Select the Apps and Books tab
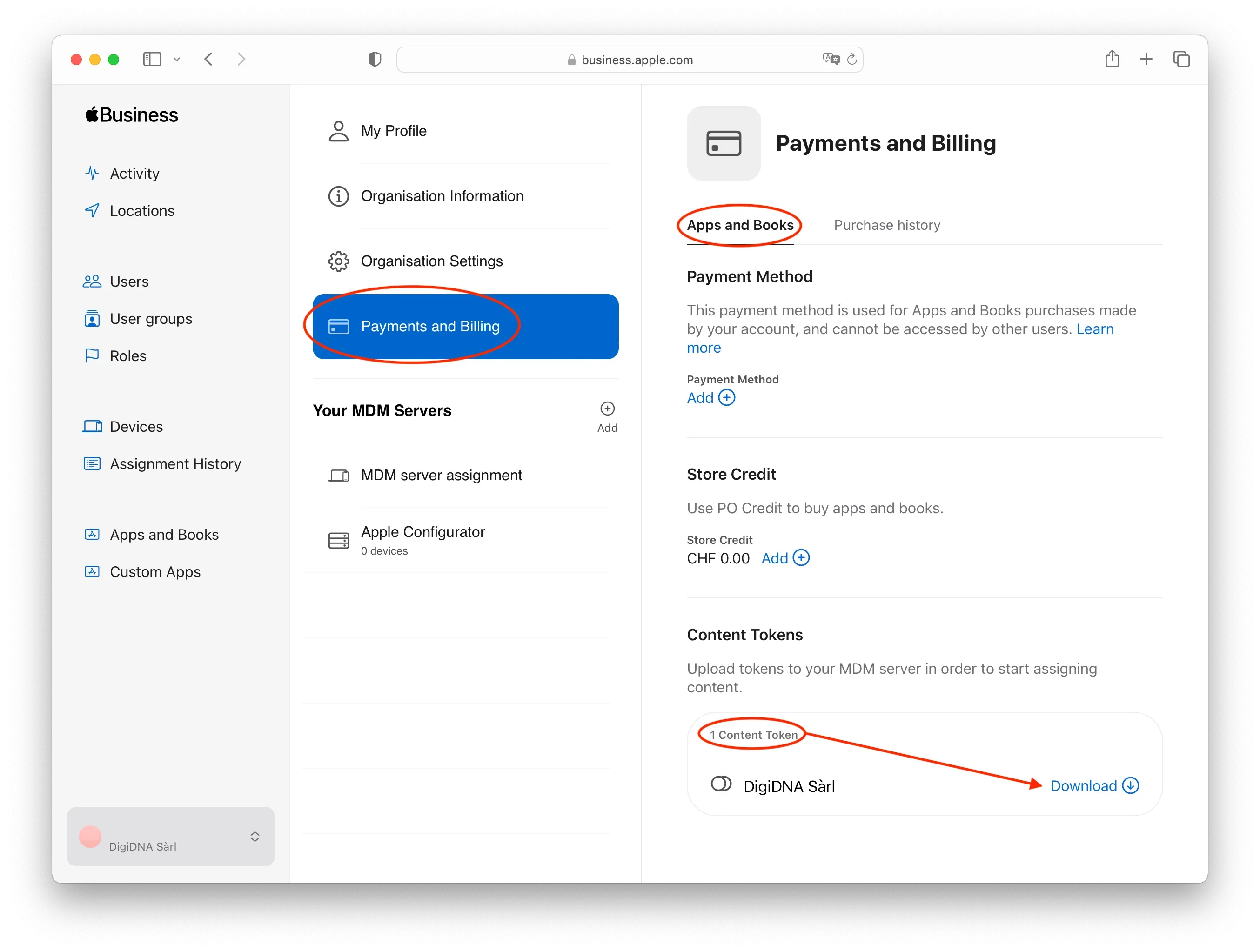 (740, 225)
